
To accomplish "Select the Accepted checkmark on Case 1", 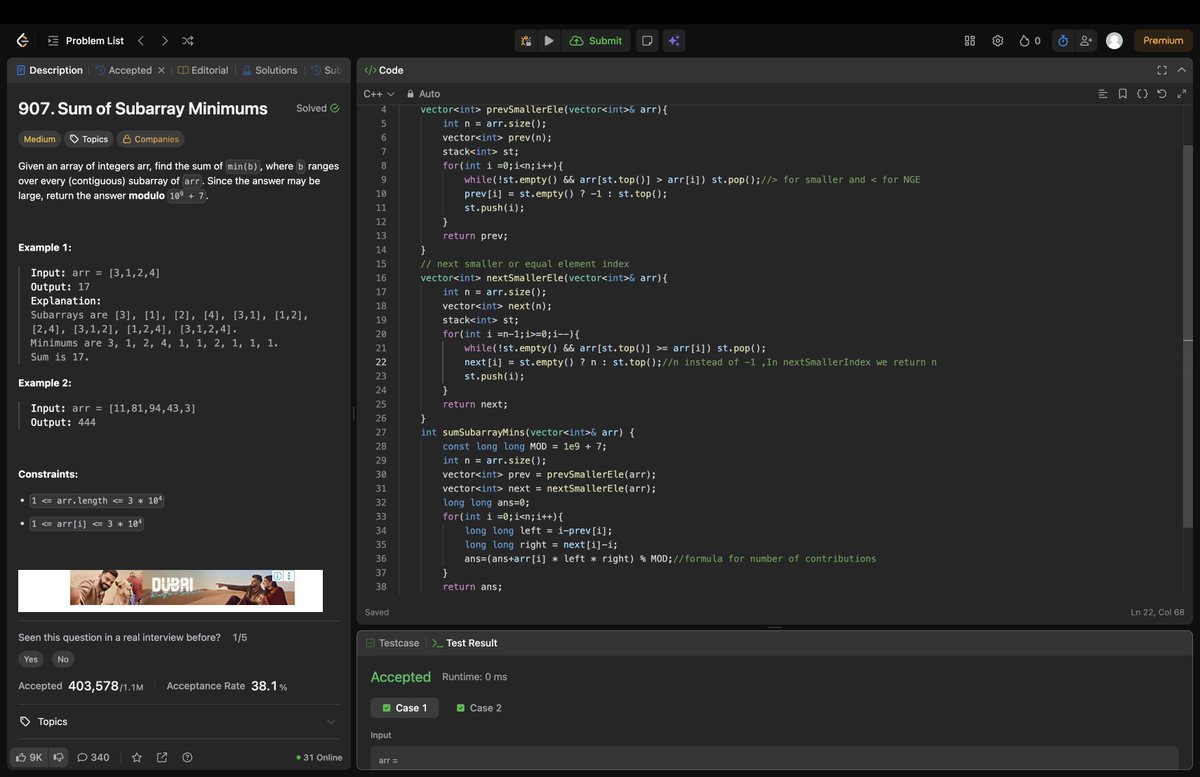I will [388, 708].
